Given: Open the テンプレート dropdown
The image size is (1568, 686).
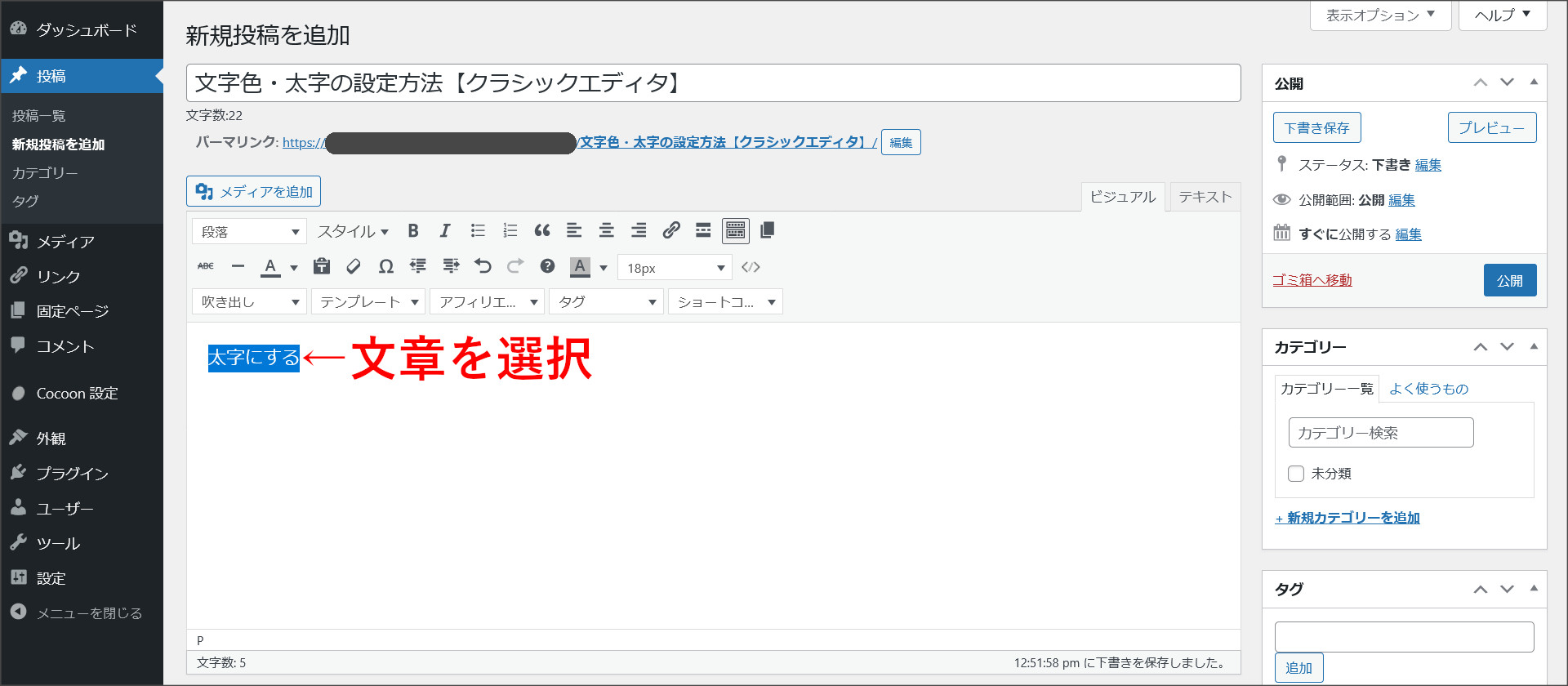Looking at the screenshot, I should [x=368, y=302].
